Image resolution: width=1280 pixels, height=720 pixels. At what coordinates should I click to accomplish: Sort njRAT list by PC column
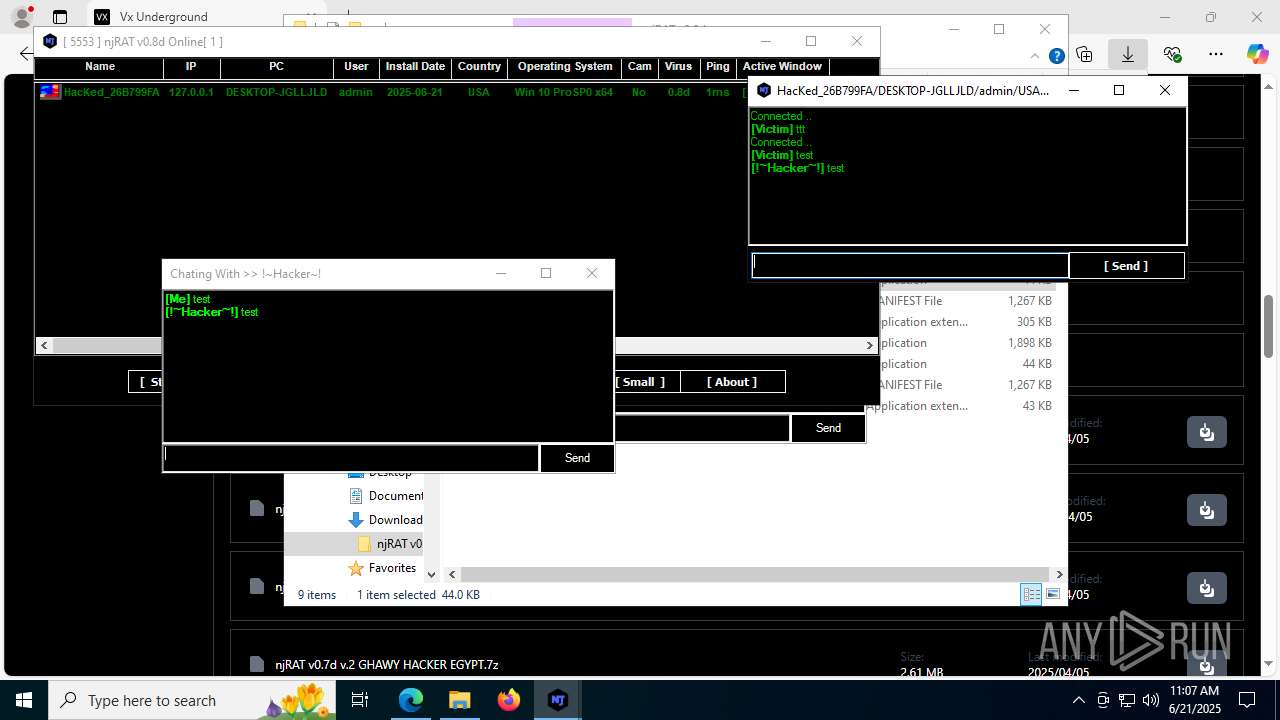click(x=277, y=67)
